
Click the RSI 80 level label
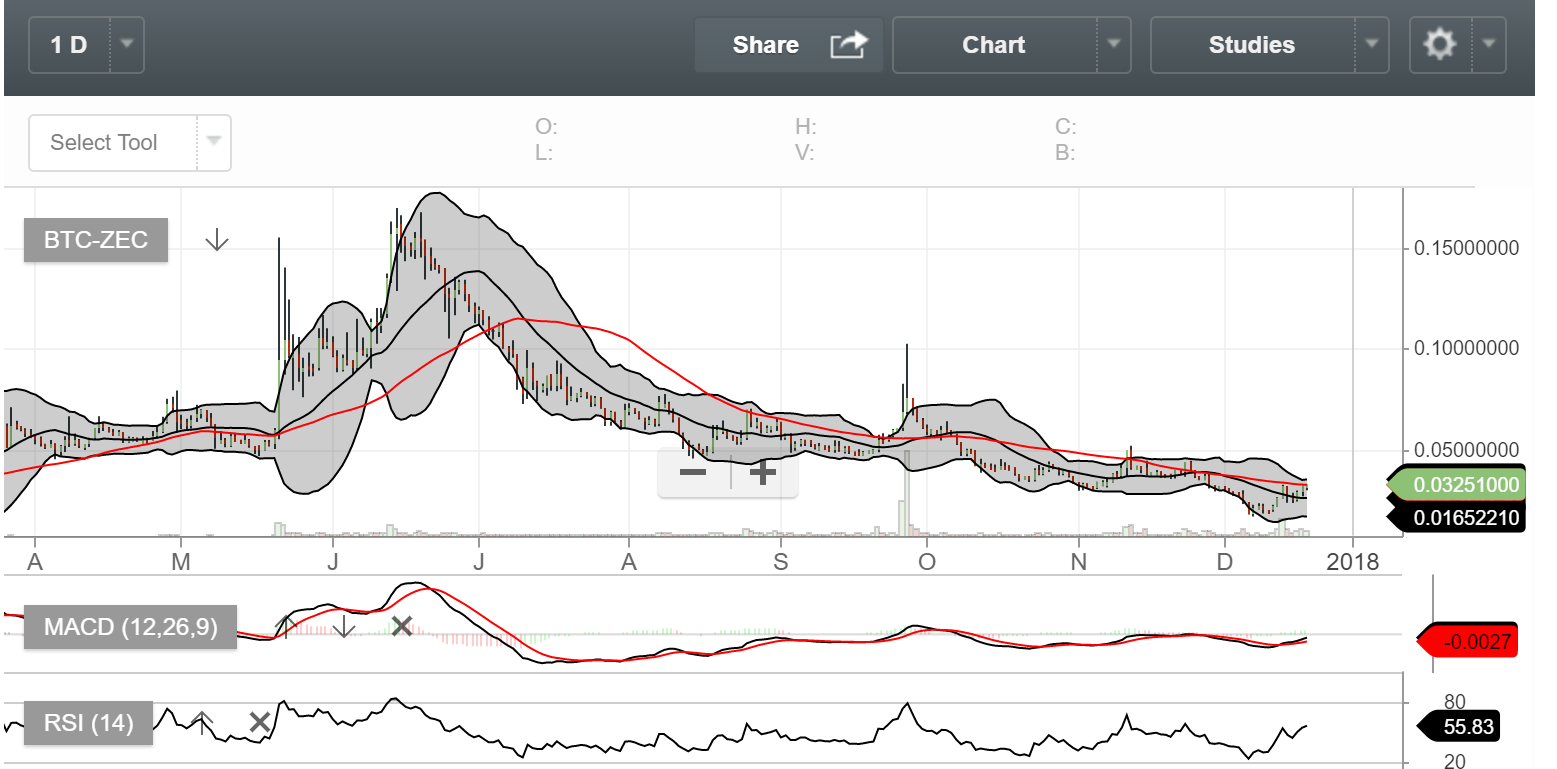[1455, 702]
